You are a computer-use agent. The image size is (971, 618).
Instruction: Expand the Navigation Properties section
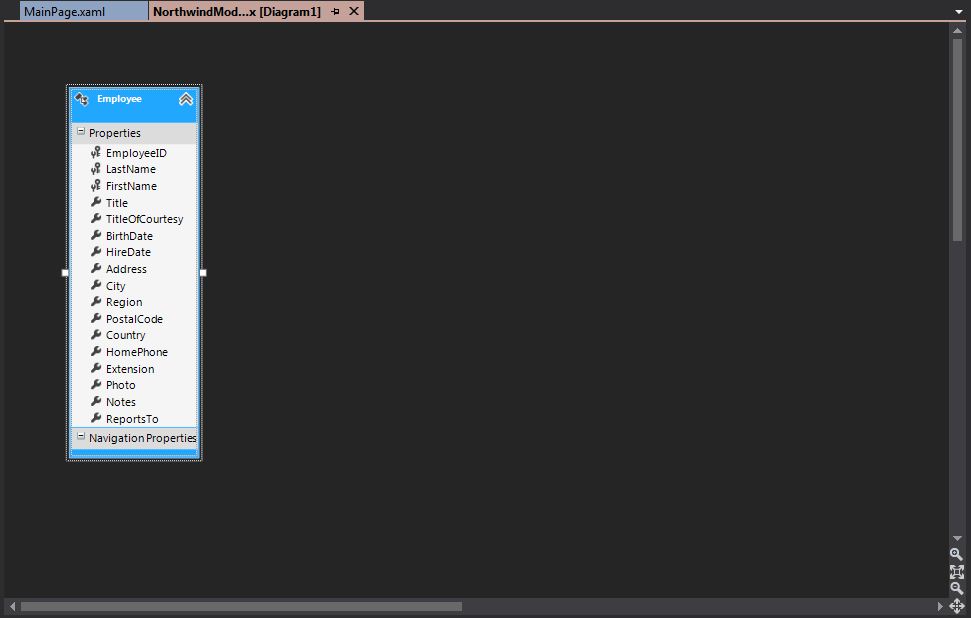point(81,437)
